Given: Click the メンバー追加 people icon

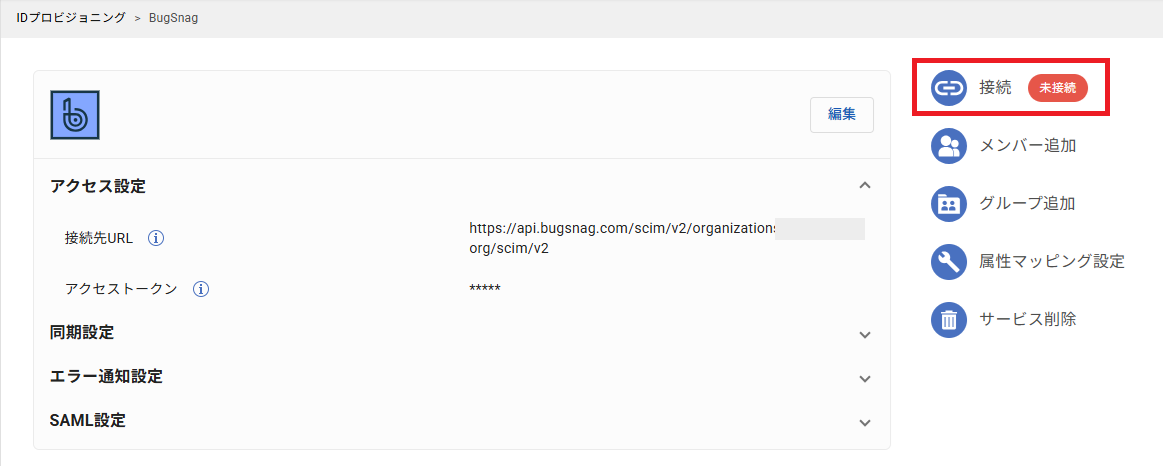Looking at the screenshot, I should 949,146.
